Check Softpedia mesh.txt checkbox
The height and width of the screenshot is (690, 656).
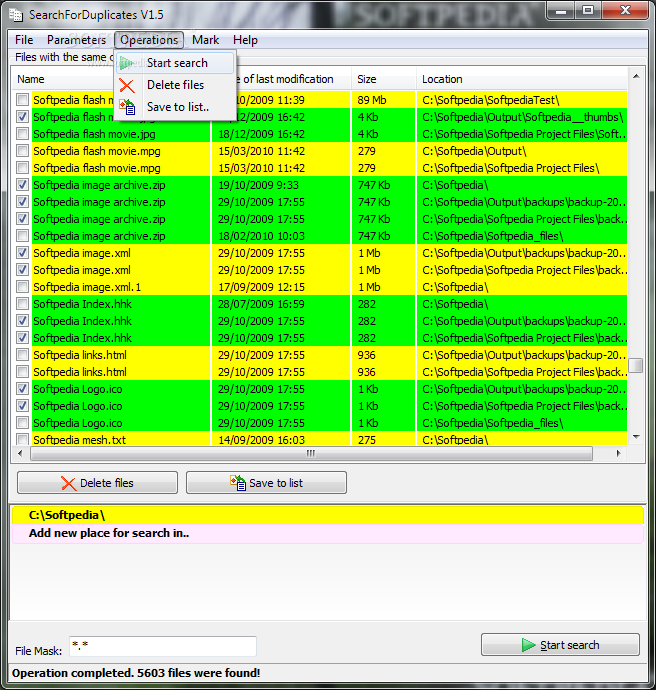[x=22, y=439]
